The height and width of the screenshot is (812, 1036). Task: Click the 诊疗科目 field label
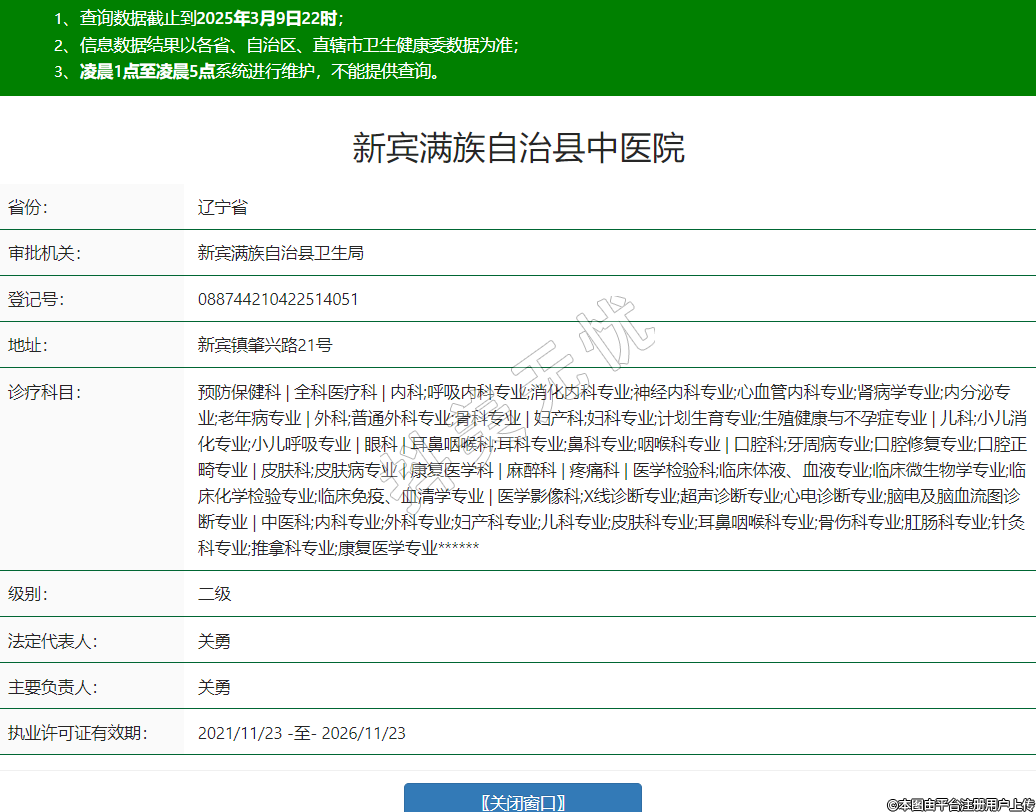pos(44,392)
